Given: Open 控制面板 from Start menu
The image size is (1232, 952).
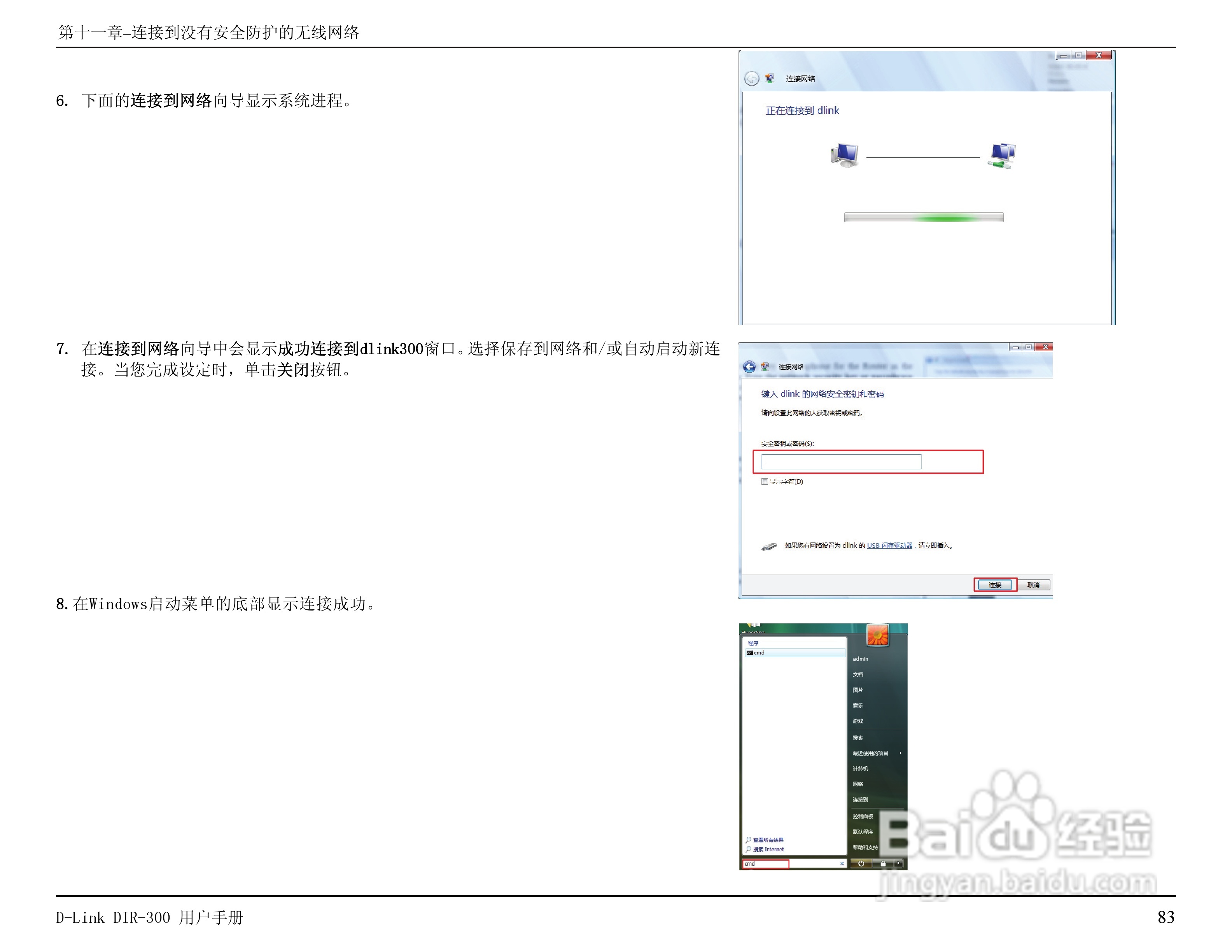Looking at the screenshot, I should 863,816.
